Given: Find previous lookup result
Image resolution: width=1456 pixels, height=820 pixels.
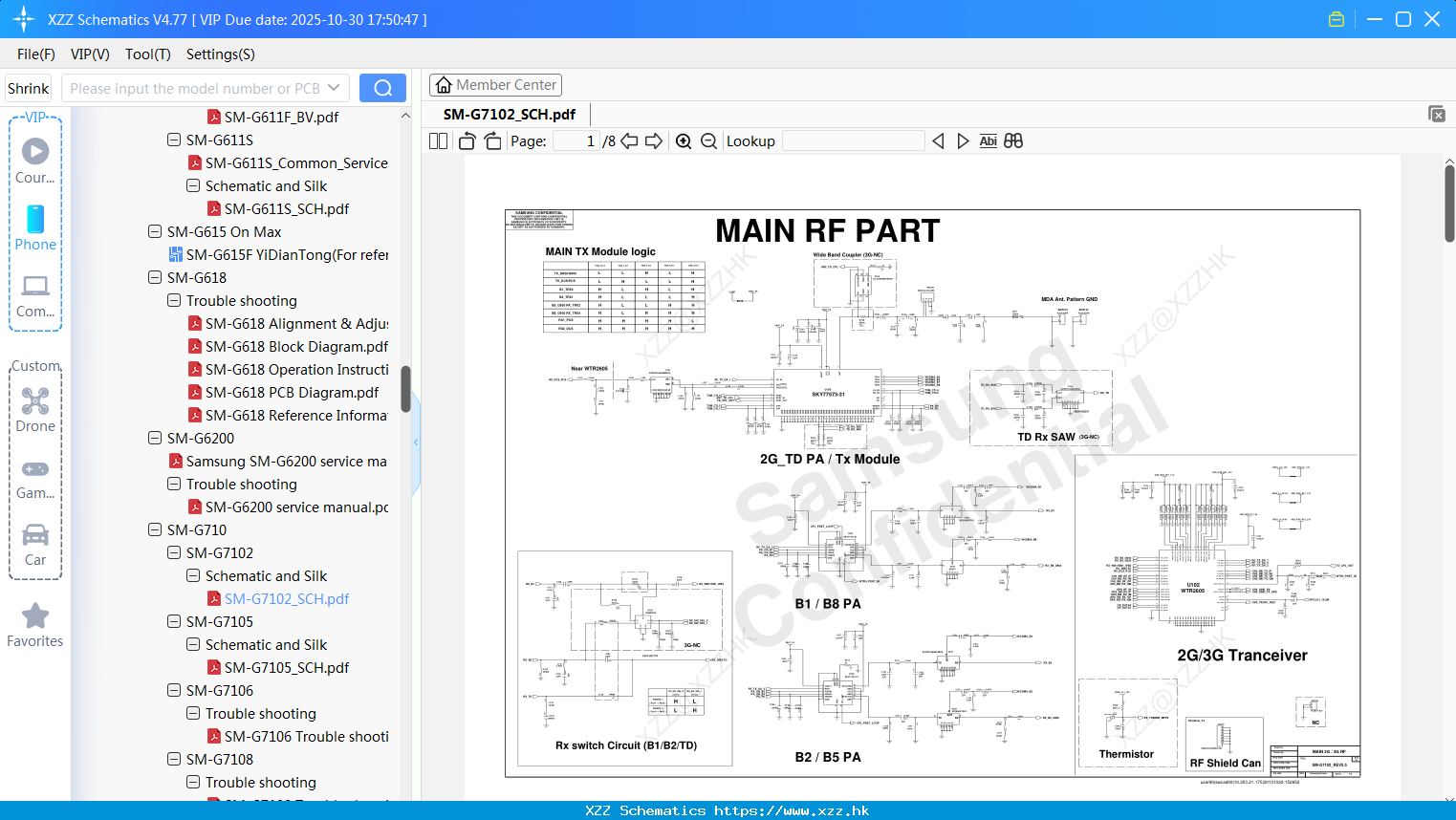Looking at the screenshot, I should click(x=938, y=140).
